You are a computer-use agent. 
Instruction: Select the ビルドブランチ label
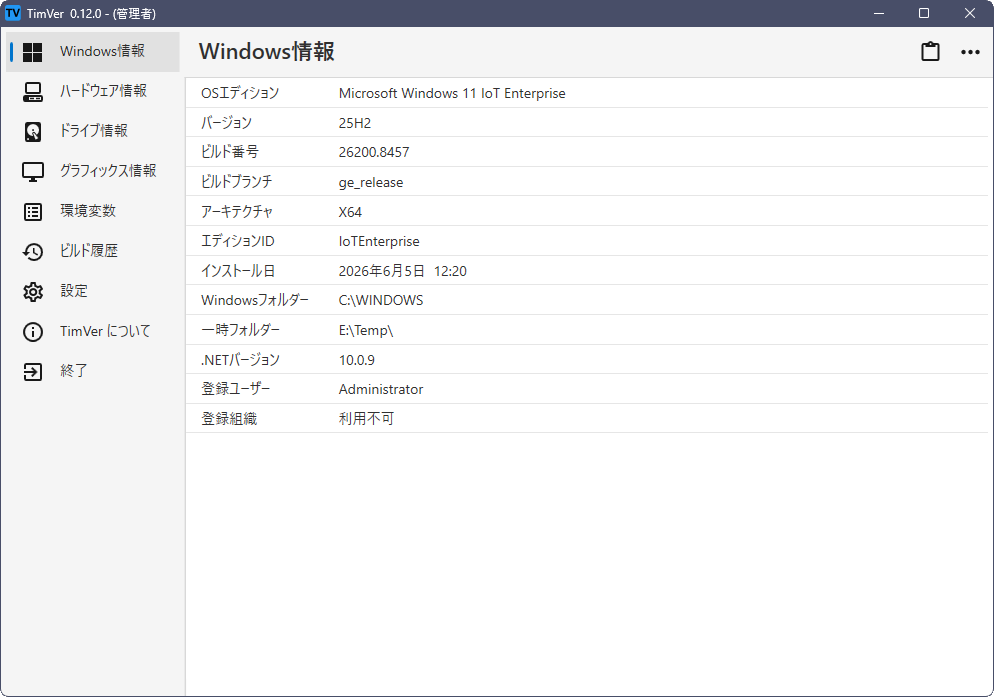(236, 182)
